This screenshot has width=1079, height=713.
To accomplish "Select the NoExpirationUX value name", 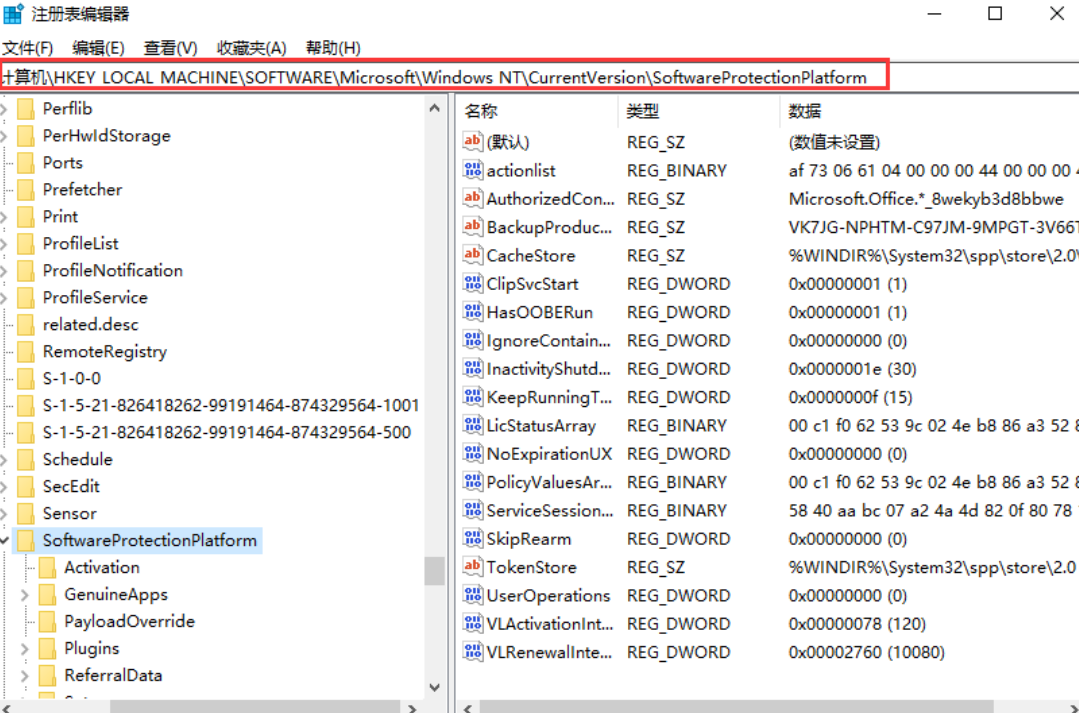I will click(x=549, y=454).
